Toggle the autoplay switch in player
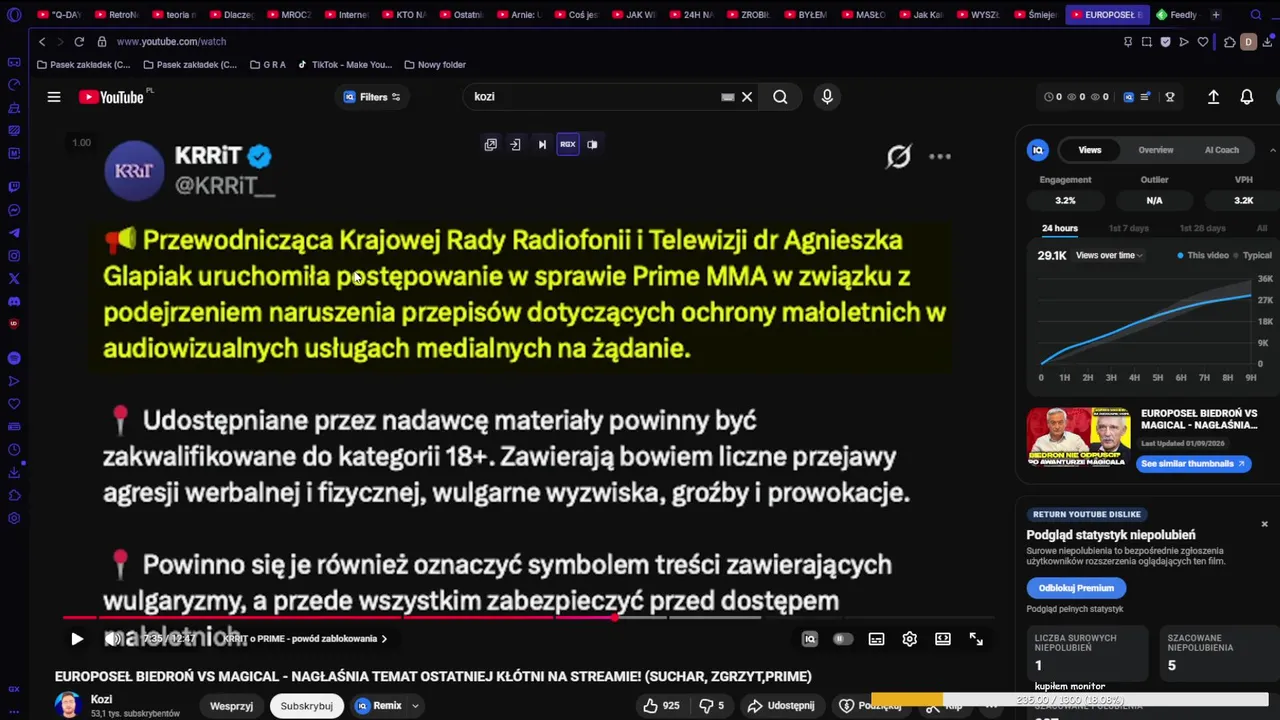Viewport: 1280px width, 720px height. 843,639
